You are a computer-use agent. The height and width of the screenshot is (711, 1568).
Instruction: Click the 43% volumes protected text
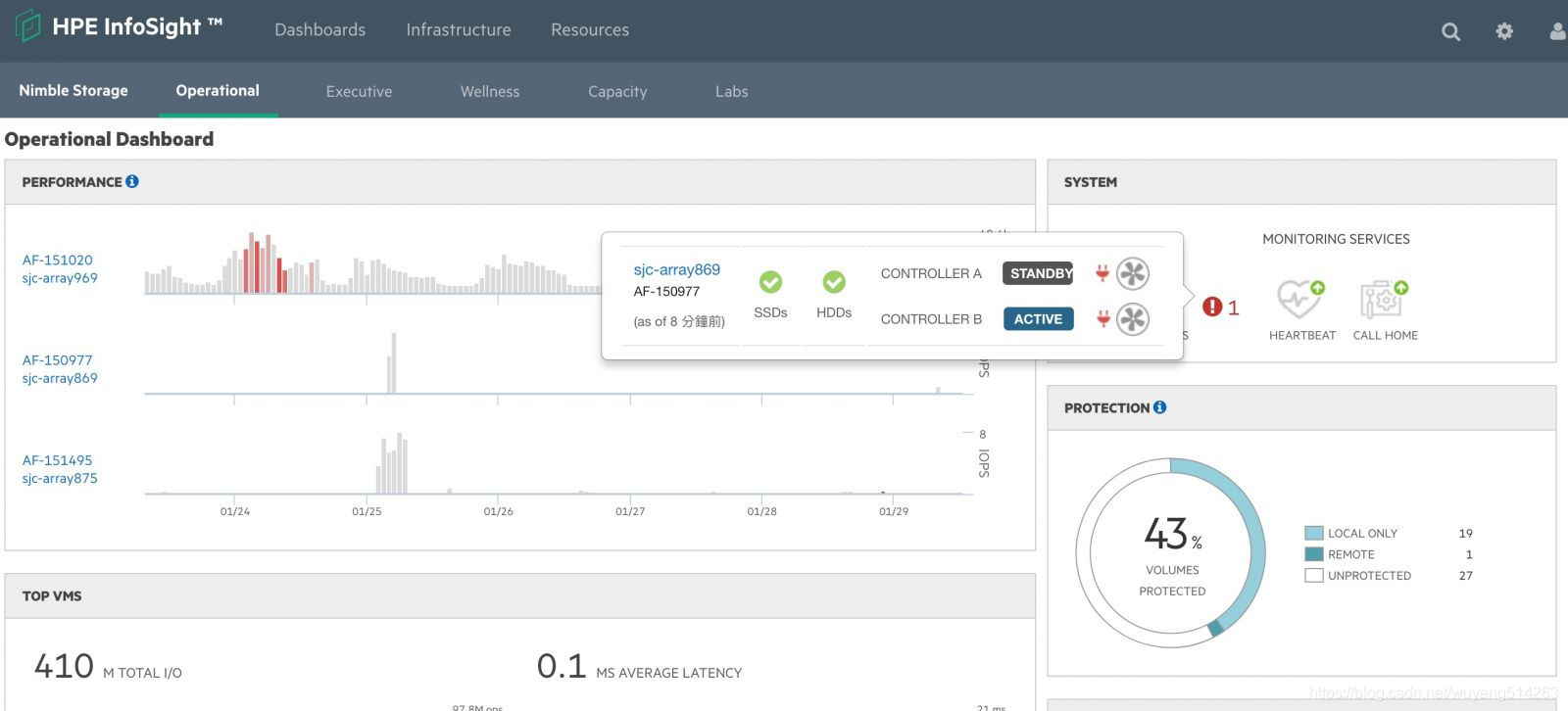click(x=1173, y=535)
